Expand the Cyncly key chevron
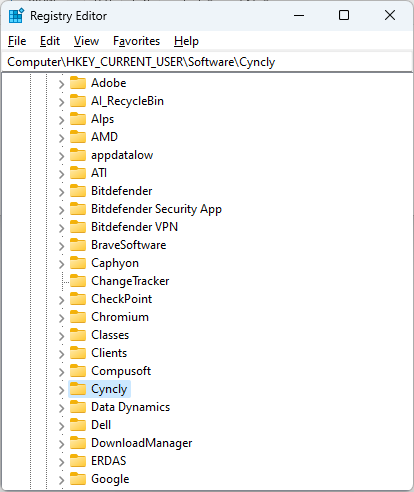This screenshot has width=414, height=492. pyautogui.click(x=61, y=390)
